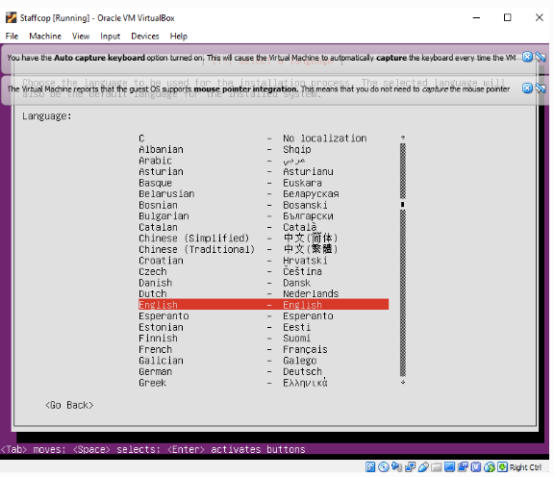The height and width of the screenshot is (477, 554).
Task: Click the language list scroll up arrow
Action: pyautogui.click(x=403, y=137)
